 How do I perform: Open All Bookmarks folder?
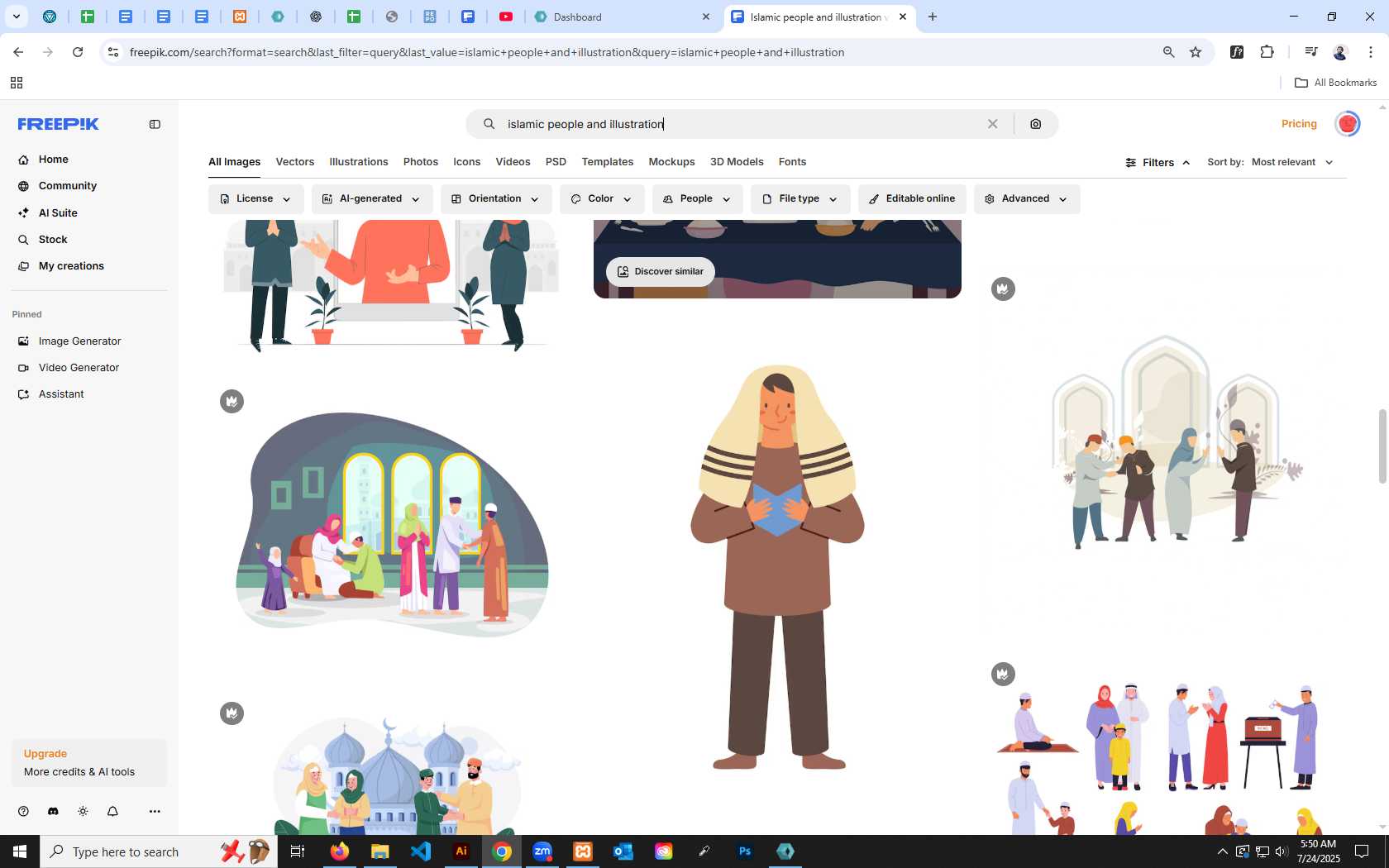pyautogui.click(x=1335, y=83)
